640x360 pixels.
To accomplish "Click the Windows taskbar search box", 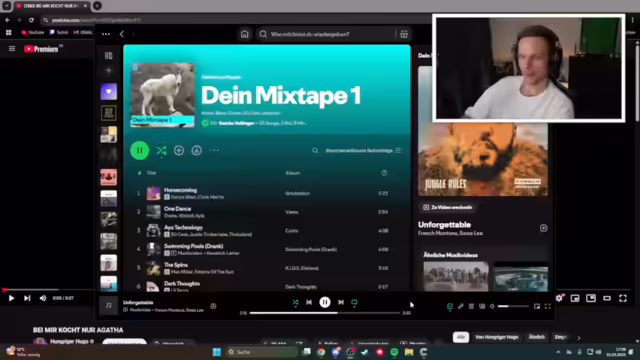I will [261, 352].
